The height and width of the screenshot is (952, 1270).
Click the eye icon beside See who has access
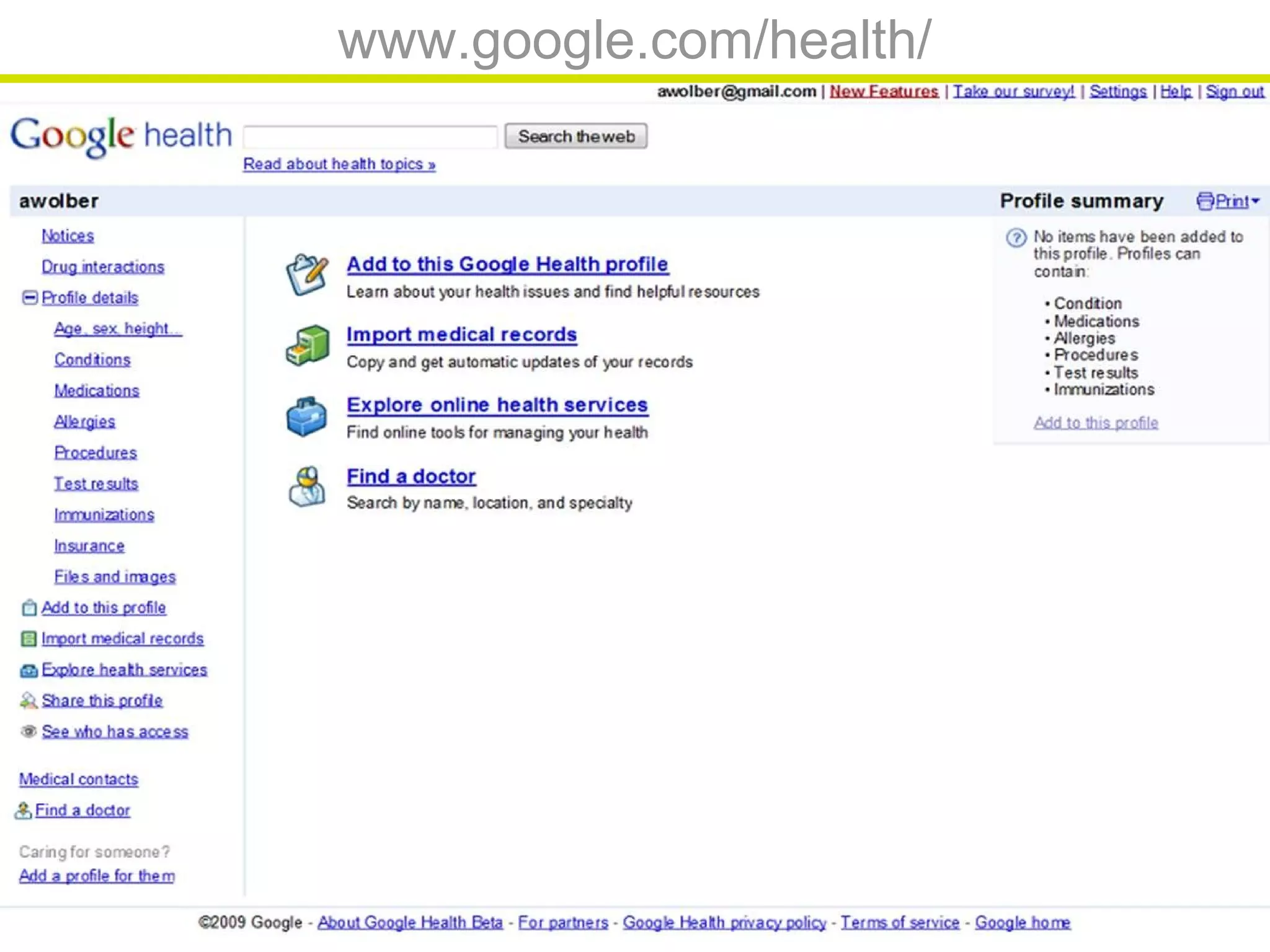tap(29, 731)
